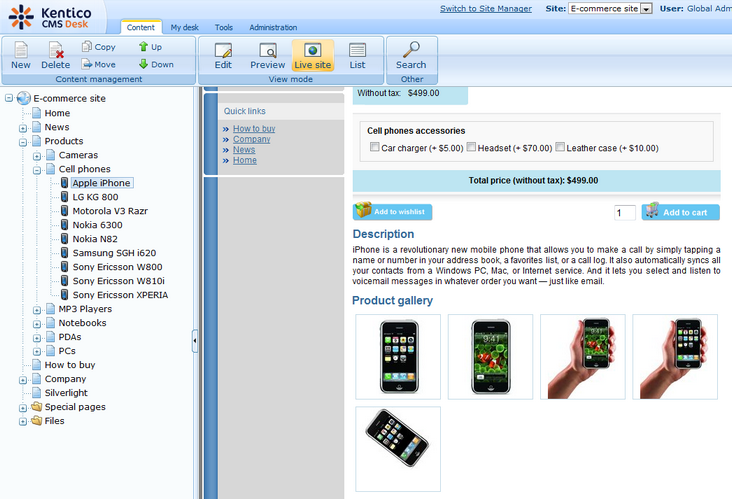Tick the Leather case checkbox
Image resolution: width=732 pixels, height=499 pixels.
pos(560,148)
